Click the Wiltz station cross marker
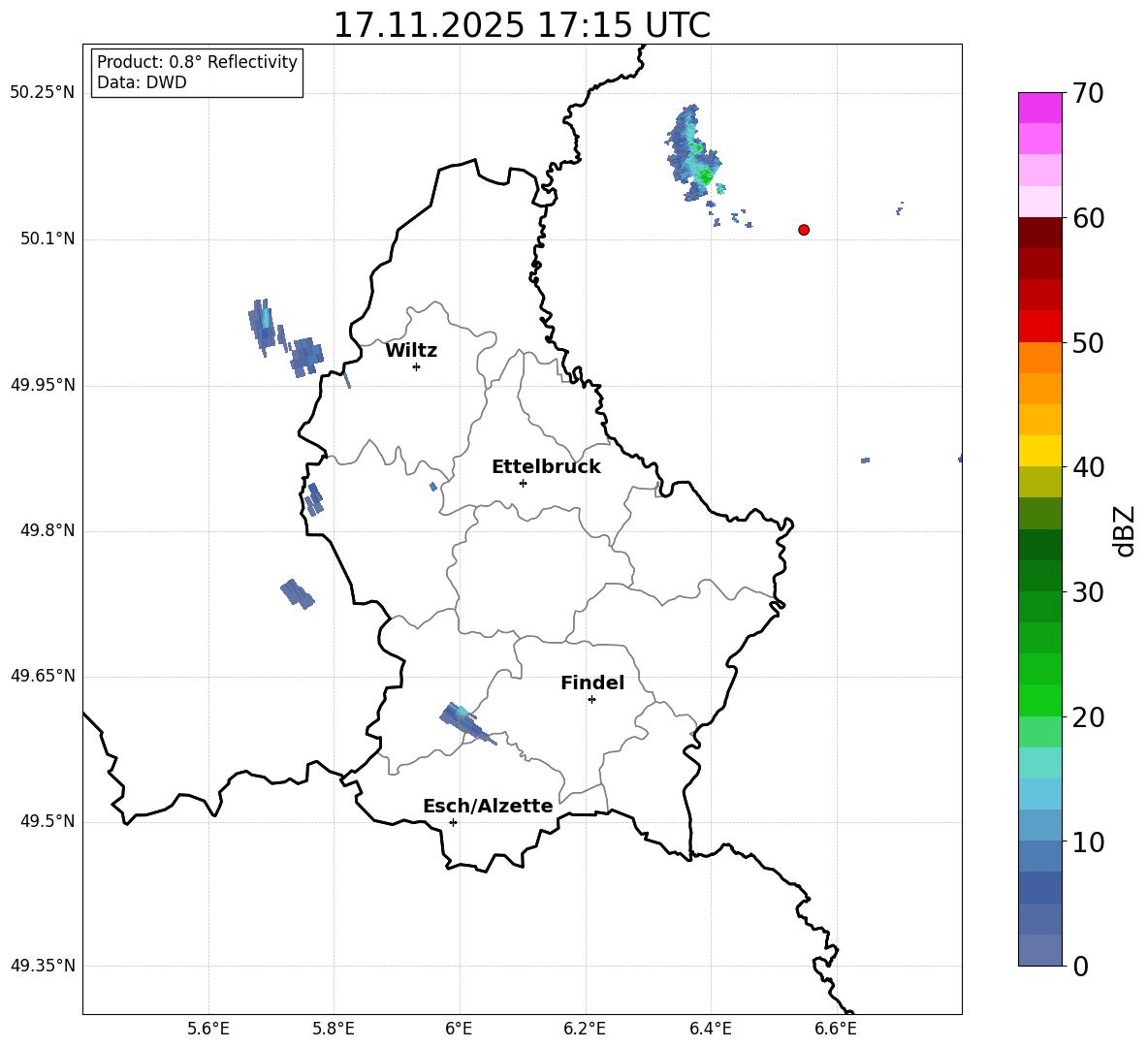Screen dimensions: 1148x1048 click(416, 366)
